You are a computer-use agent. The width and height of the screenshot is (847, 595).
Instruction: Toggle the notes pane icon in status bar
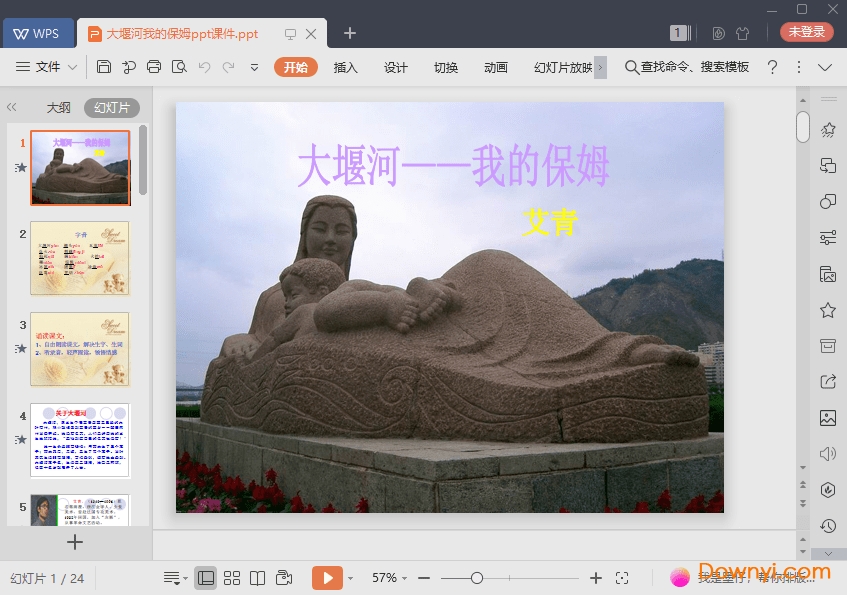174,578
